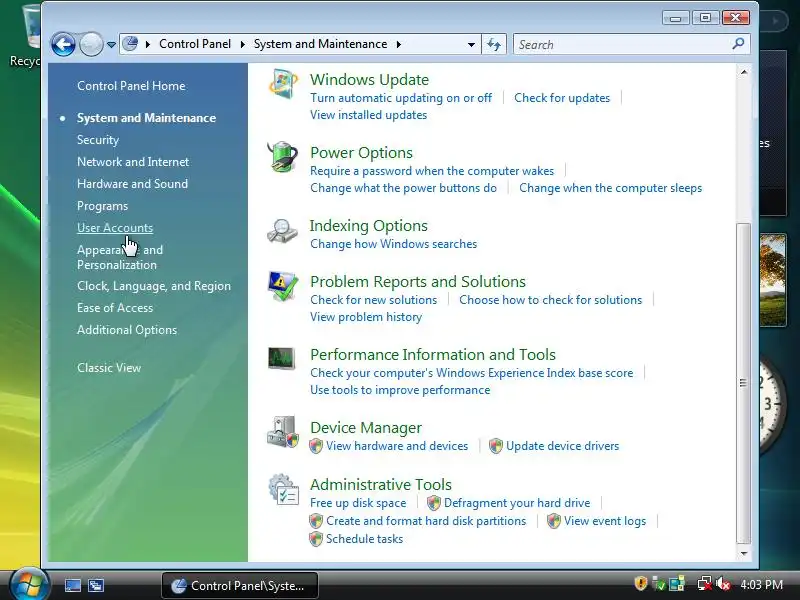Expand the arrow after System and Maintenance breadcrumb

tap(398, 44)
